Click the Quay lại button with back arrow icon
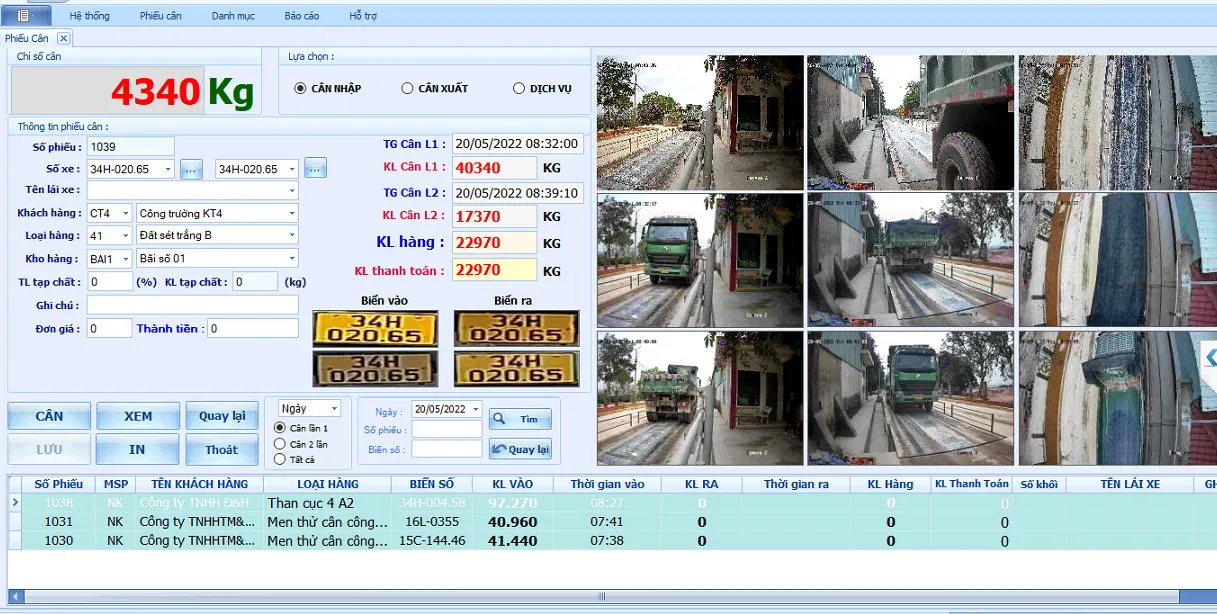 point(520,449)
